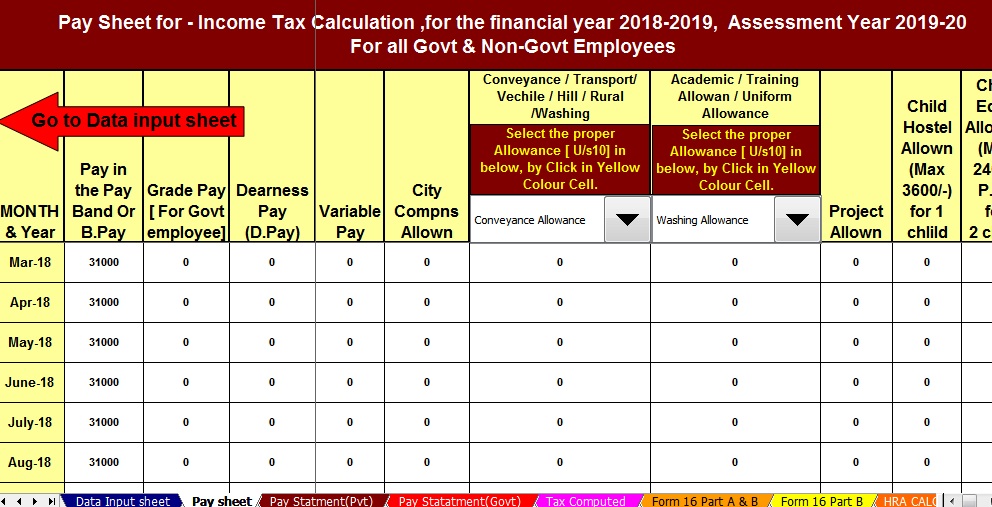Select the 31000 pay cell for May-18
The height and width of the screenshot is (507, 992).
click(x=104, y=342)
